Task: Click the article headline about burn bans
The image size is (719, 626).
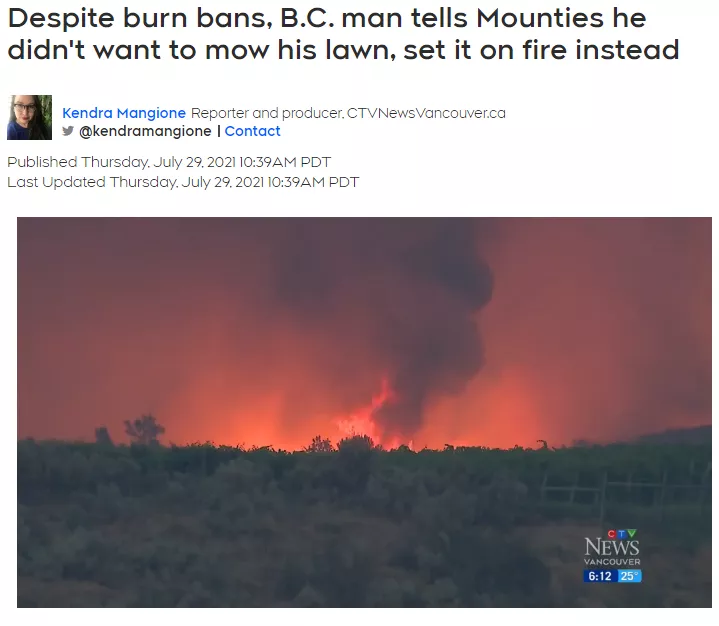Action: (x=343, y=34)
